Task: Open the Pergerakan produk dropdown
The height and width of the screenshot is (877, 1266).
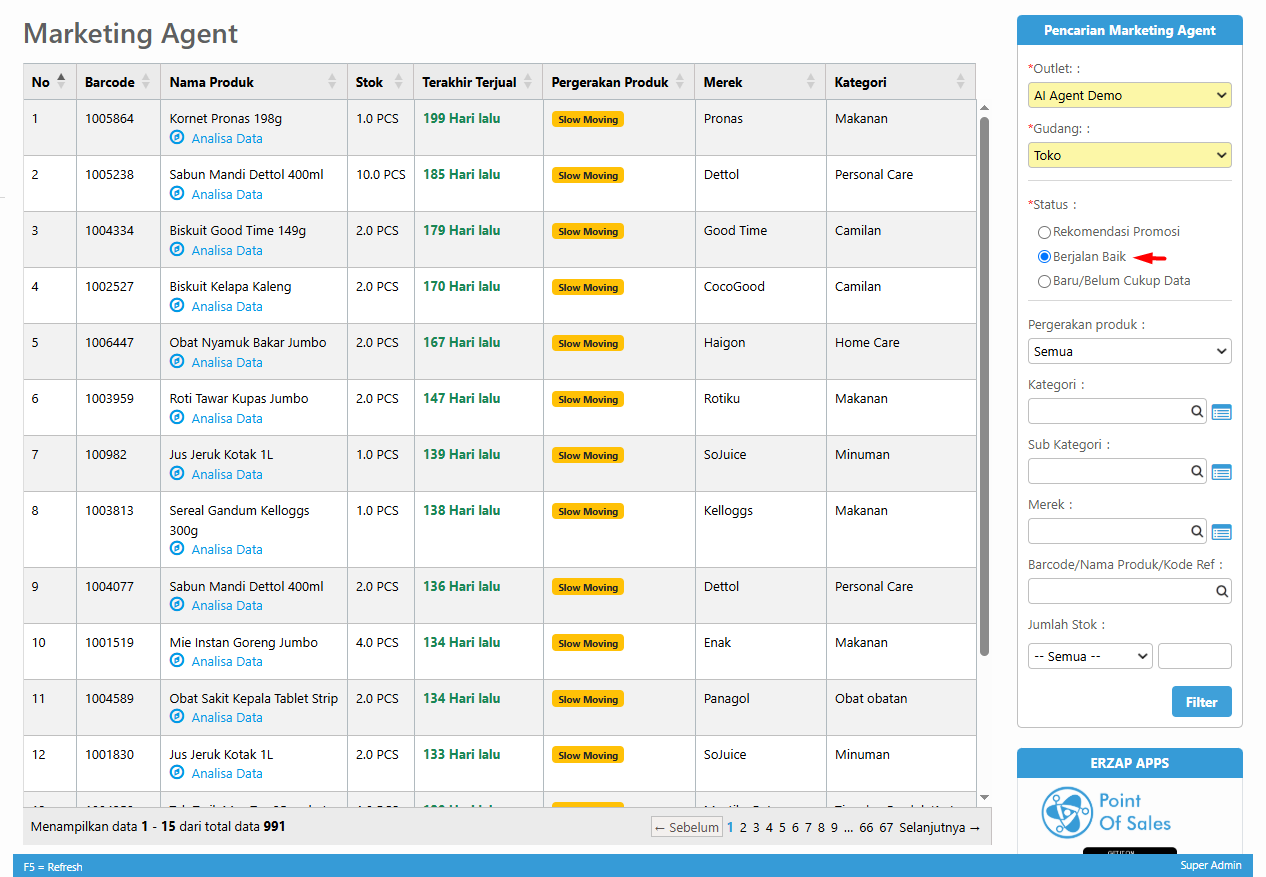Action: tap(1129, 352)
